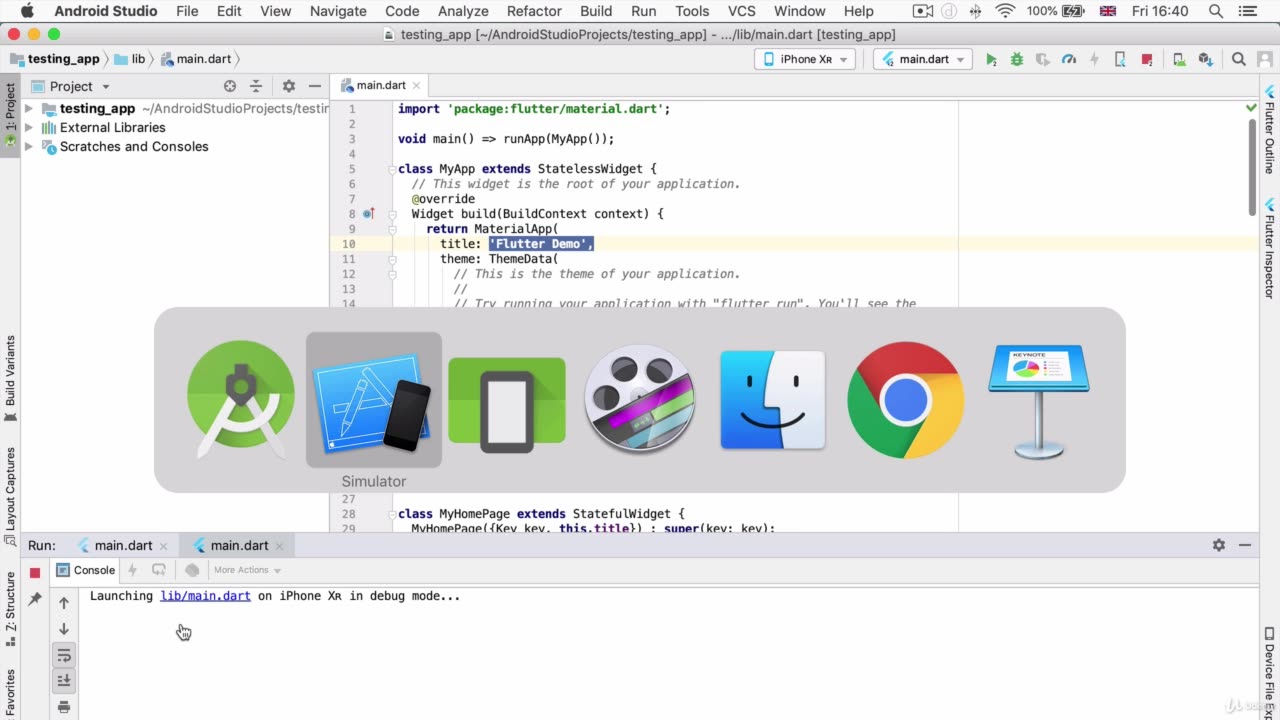Image resolution: width=1280 pixels, height=720 pixels.
Task: Open the Refactor menu
Action: 534,11
